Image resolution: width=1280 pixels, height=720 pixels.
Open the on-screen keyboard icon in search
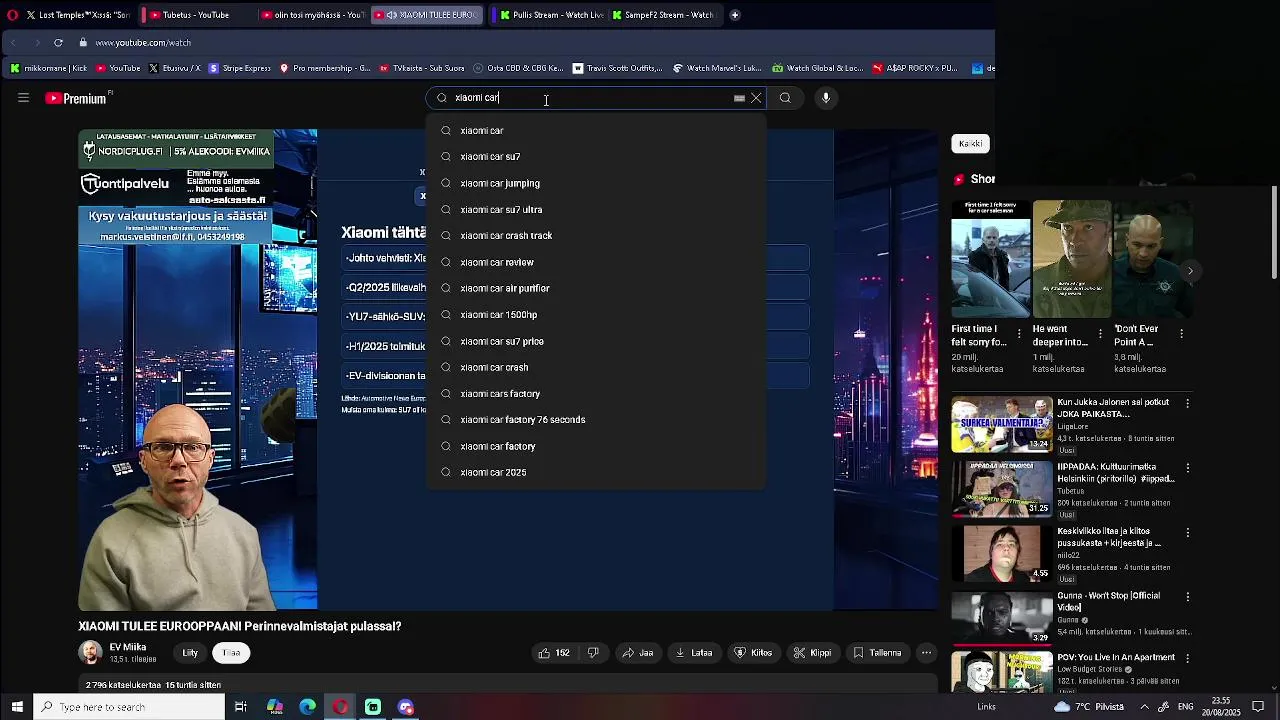[x=739, y=98]
